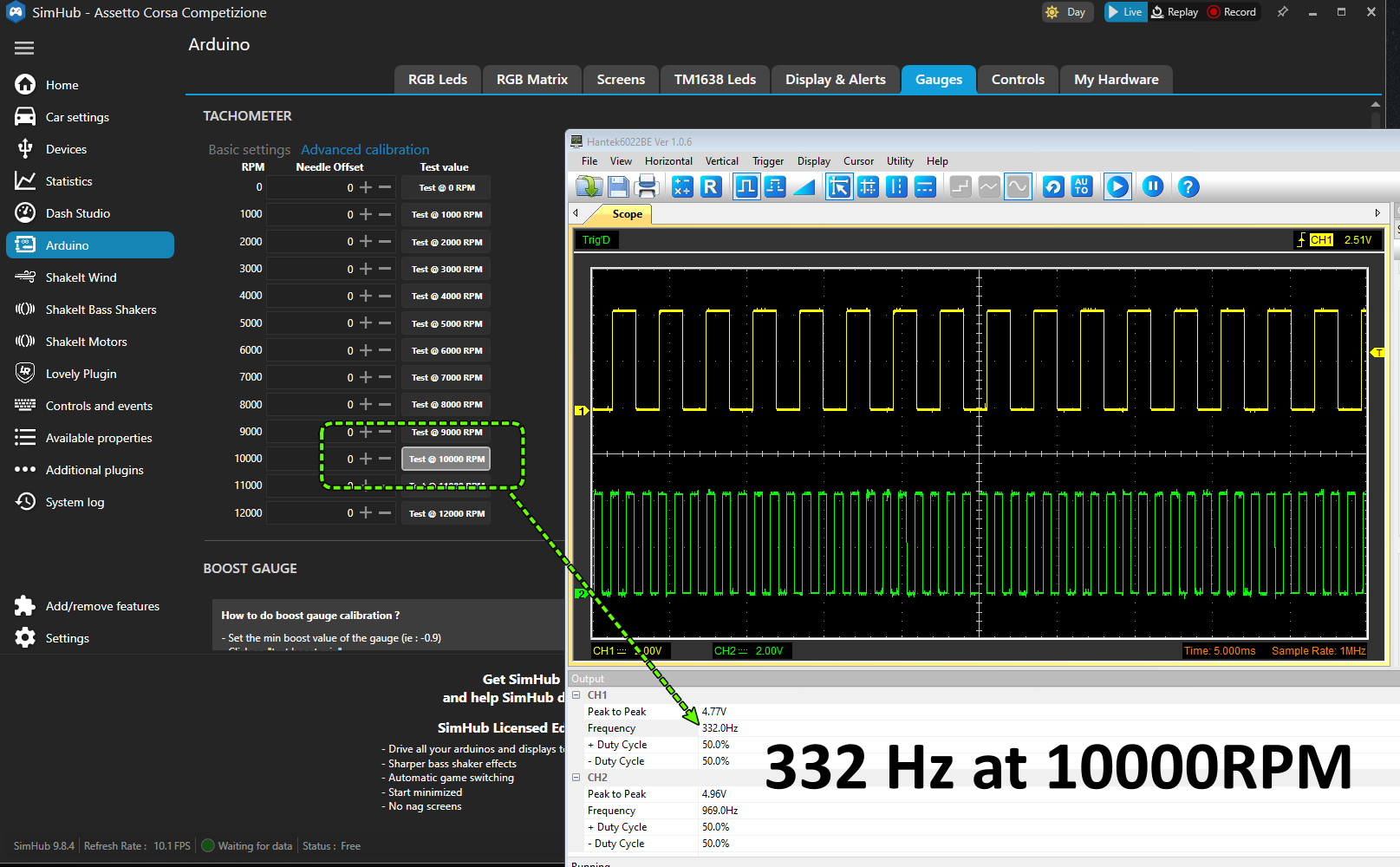This screenshot has width=1400, height=867.
Task: Open file icon in Hantek toolbar
Action: pos(589,186)
